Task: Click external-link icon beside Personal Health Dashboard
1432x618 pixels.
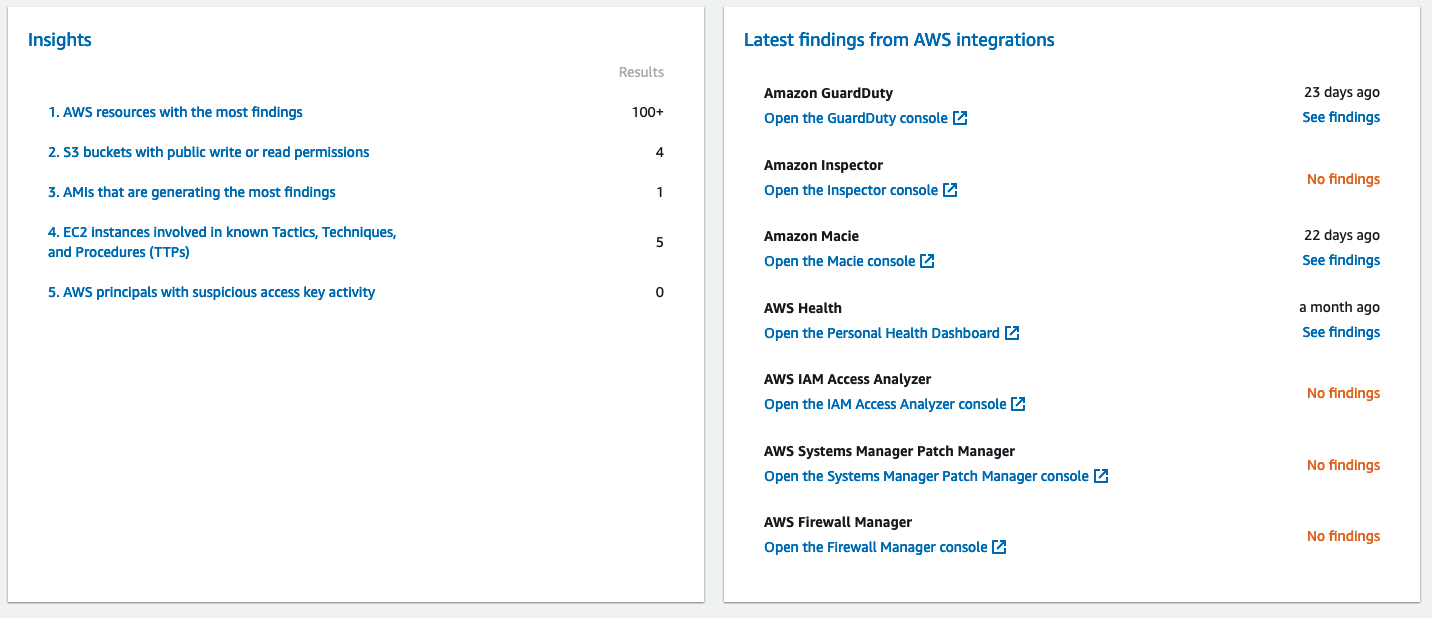Action: point(1012,333)
